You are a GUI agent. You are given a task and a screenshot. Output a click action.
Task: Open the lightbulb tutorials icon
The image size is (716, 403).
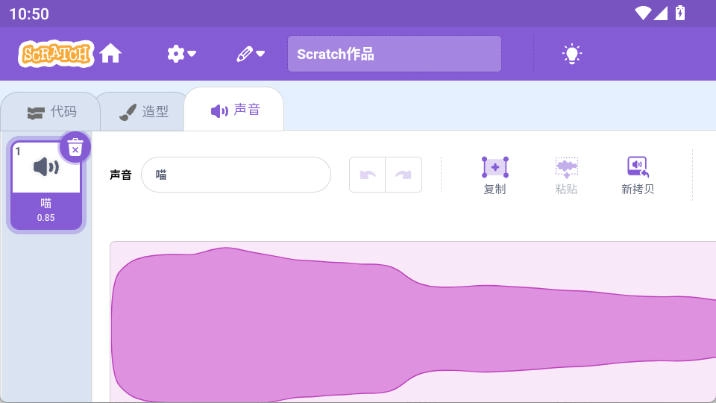tap(571, 54)
